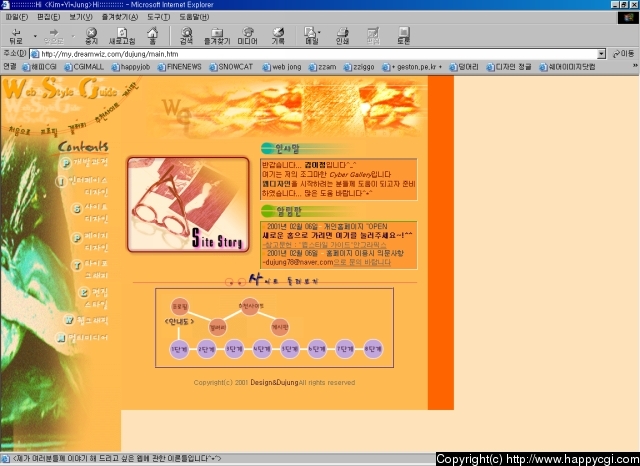Open the 미디어 (Media) toolbar icon
Image resolution: width=640 pixels, height=466 pixels.
click(247, 36)
